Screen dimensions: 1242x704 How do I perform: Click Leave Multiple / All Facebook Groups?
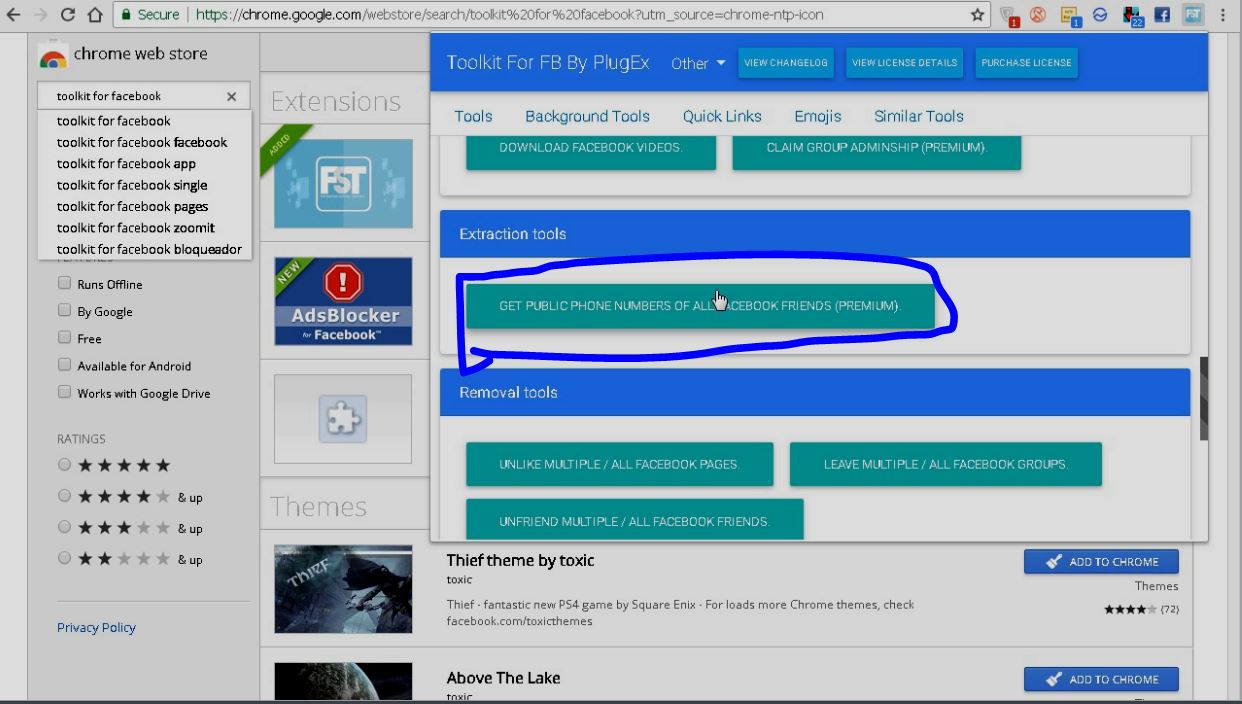tap(946, 464)
